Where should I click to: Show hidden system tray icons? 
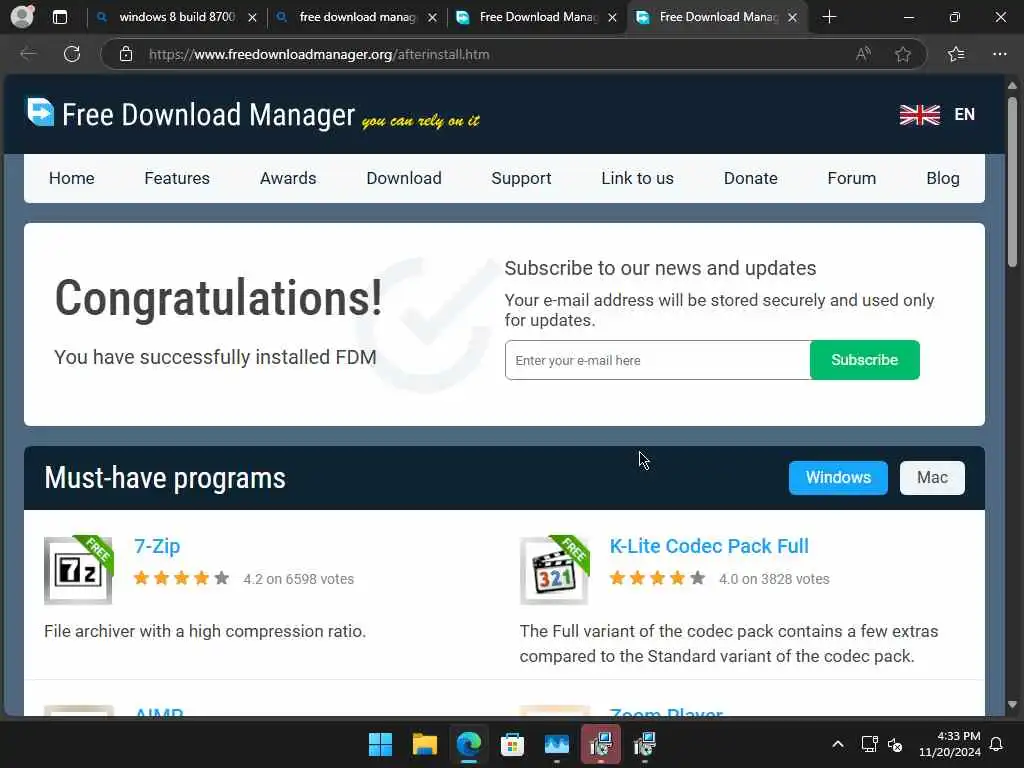(838, 744)
